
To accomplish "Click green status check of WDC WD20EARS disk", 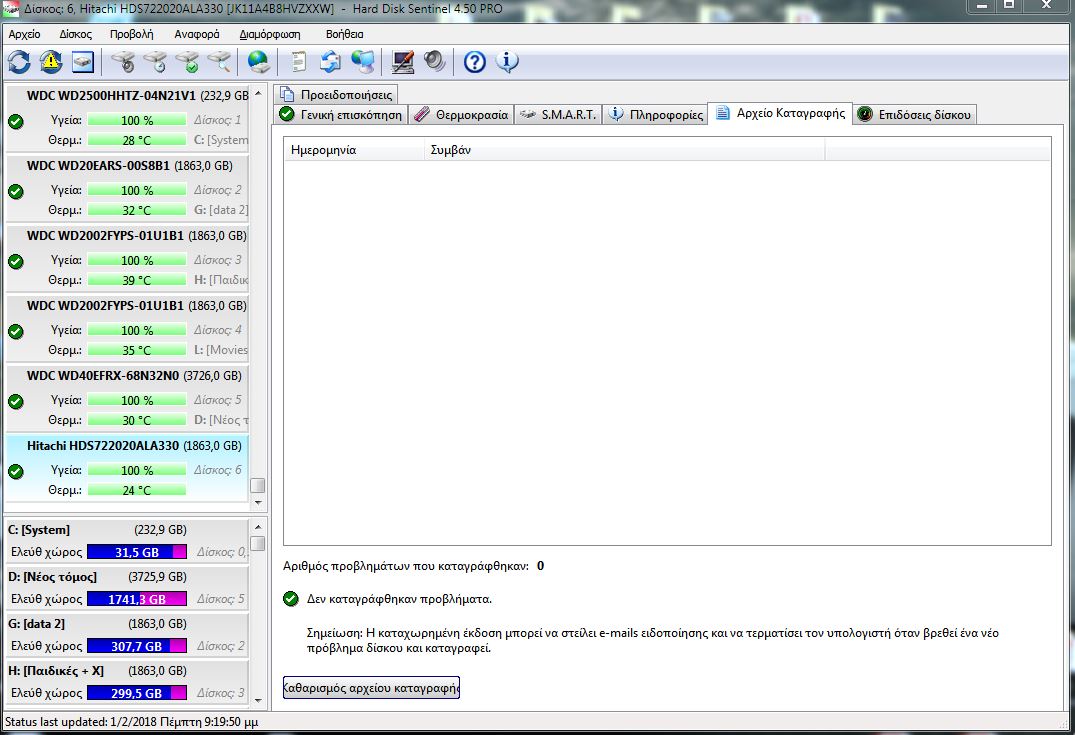I will [16, 191].
